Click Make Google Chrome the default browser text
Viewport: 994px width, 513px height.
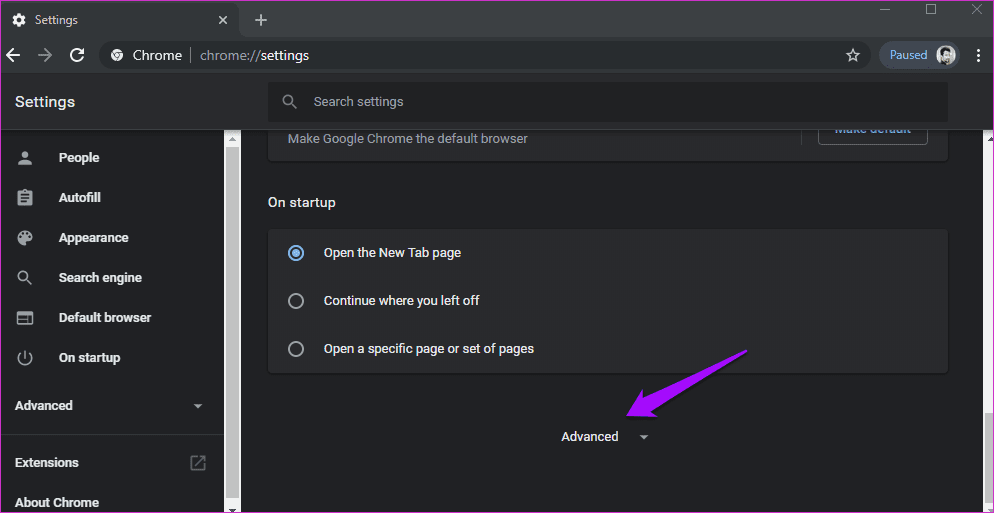point(408,138)
